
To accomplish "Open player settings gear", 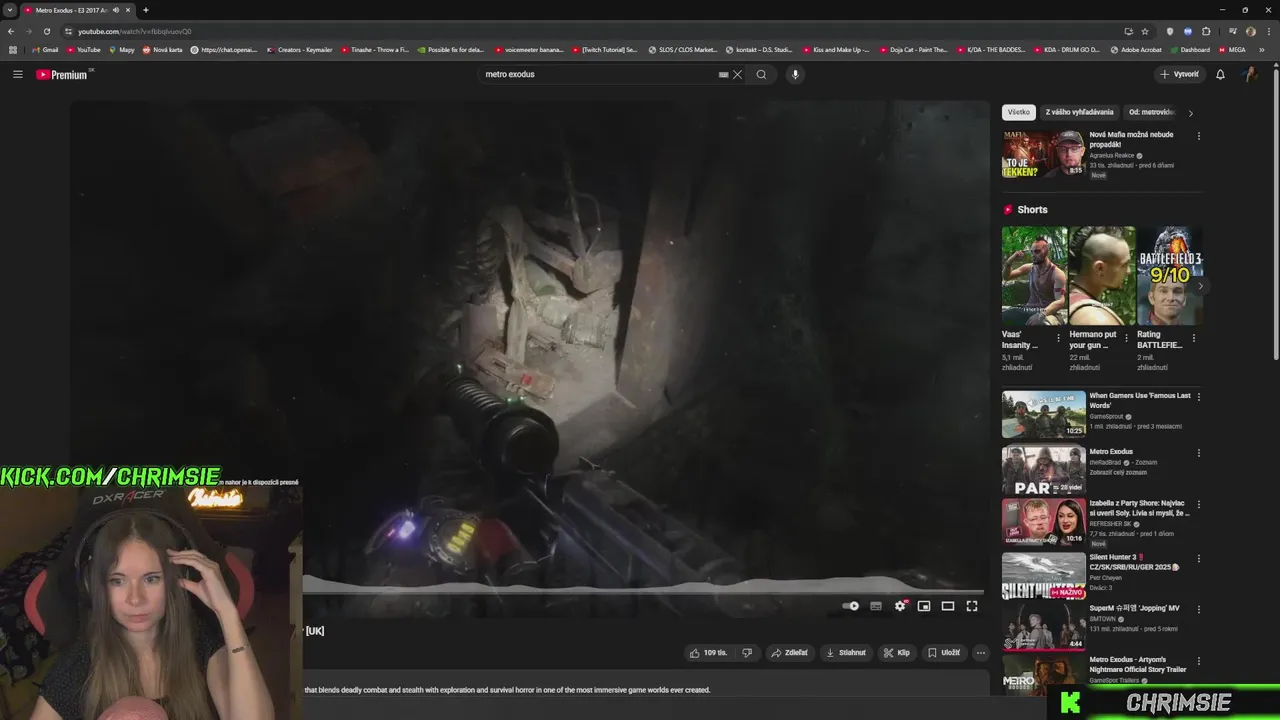I will pos(900,606).
